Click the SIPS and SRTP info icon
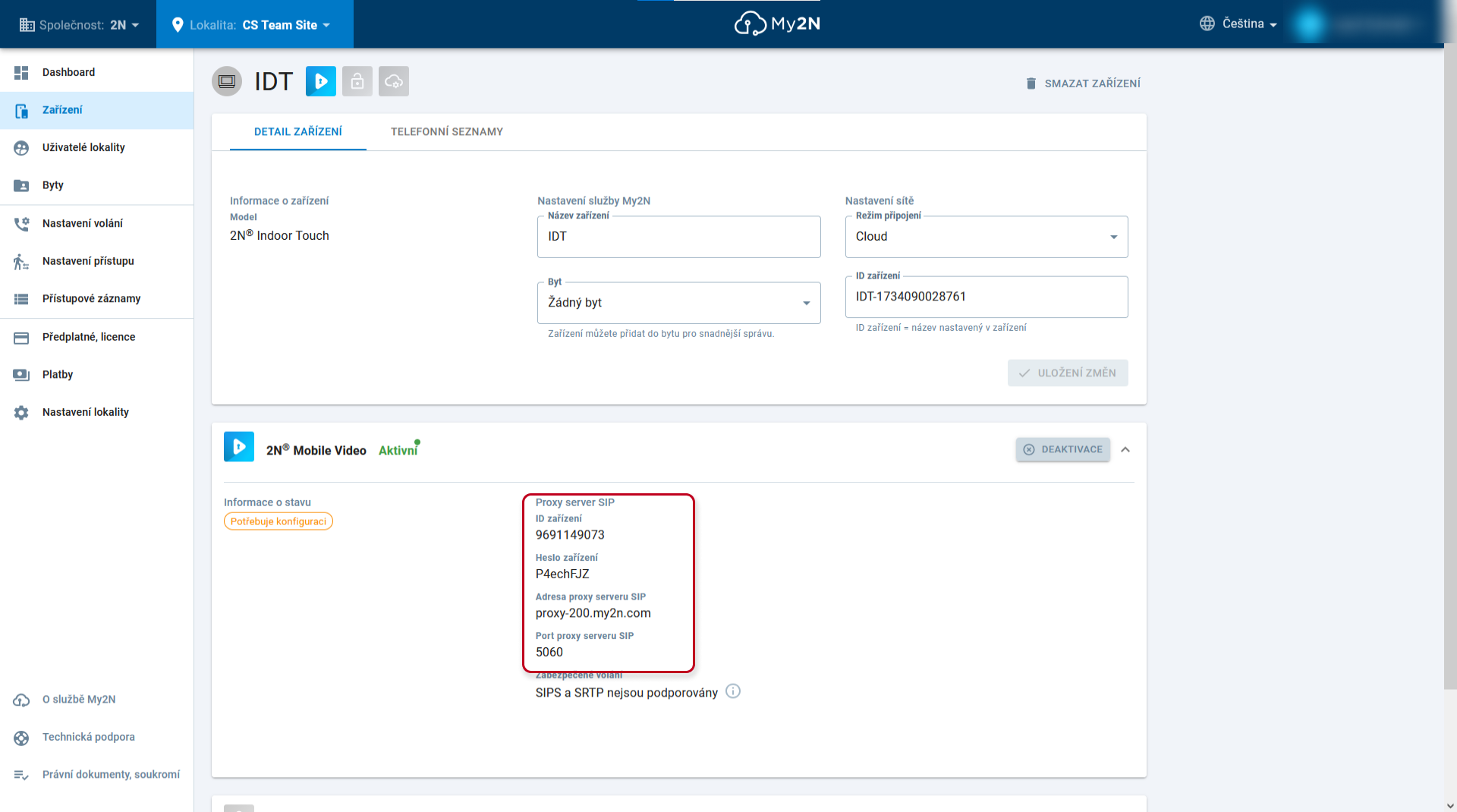Screen dimensions: 1457x812 (x=733, y=691)
